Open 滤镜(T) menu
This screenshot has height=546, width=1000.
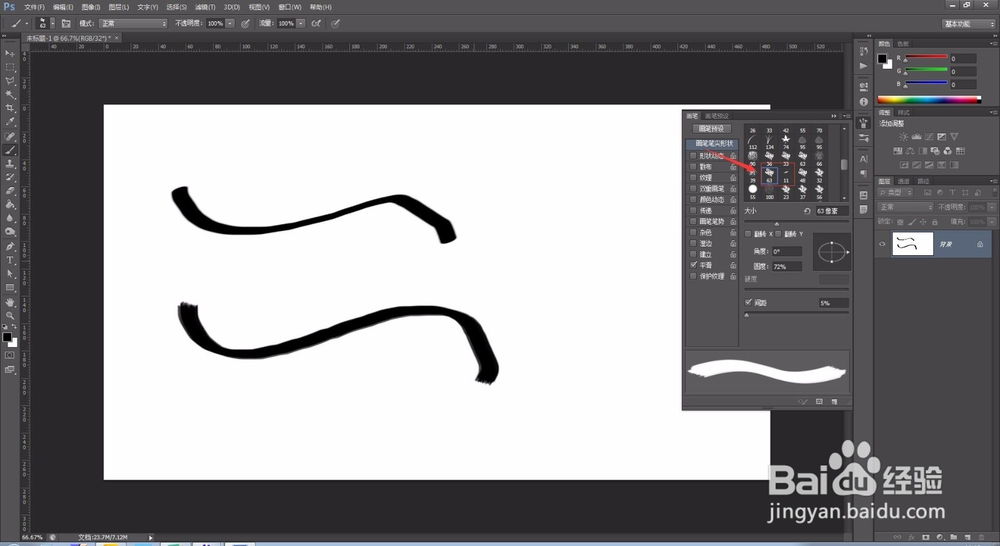point(205,7)
